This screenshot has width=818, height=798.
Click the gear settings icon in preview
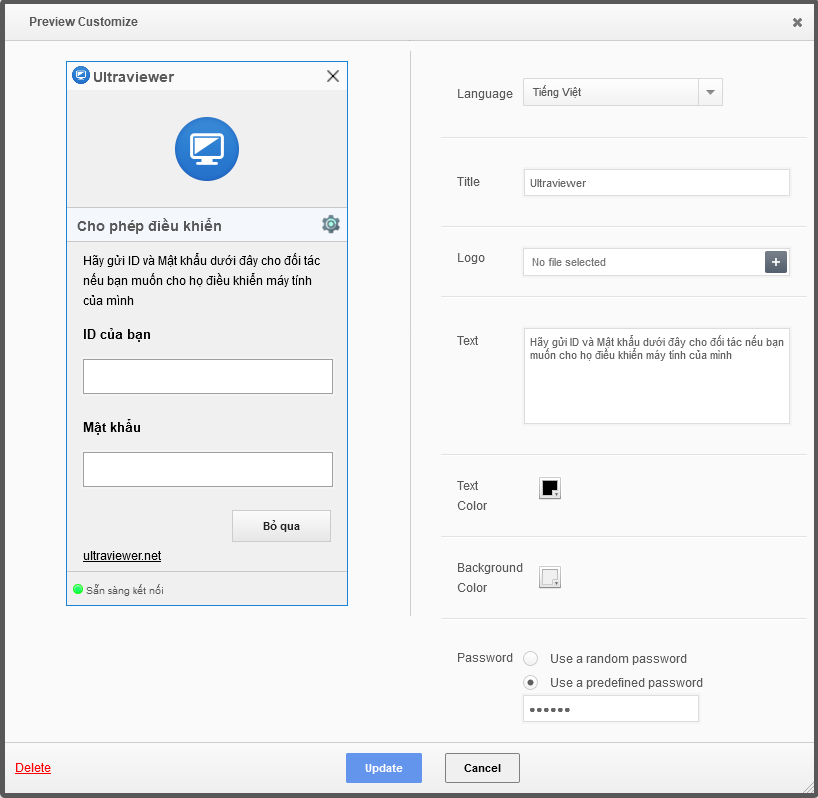click(x=331, y=224)
